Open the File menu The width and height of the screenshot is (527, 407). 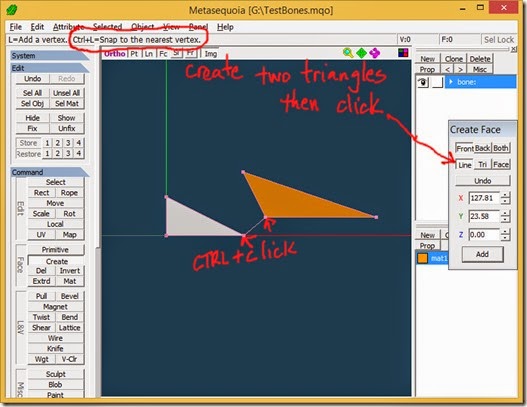click(x=15, y=27)
